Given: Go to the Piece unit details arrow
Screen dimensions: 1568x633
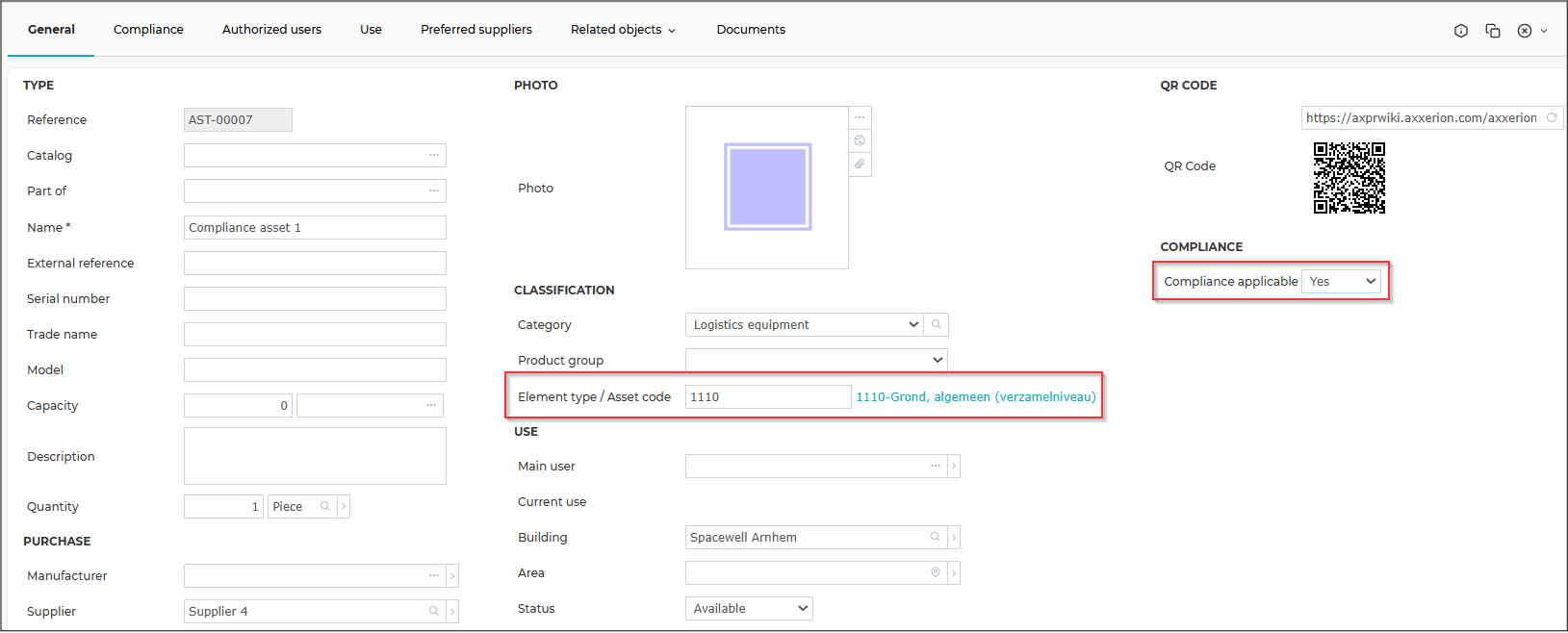Looking at the screenshot, I should (344, 506).
